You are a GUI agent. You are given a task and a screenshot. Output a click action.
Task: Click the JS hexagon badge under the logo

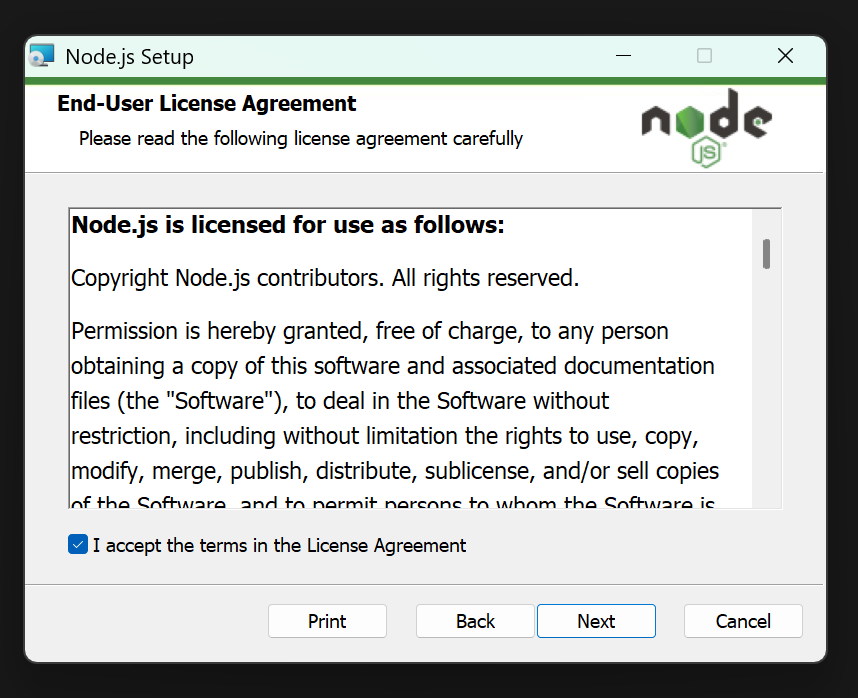tap(706, 153)
